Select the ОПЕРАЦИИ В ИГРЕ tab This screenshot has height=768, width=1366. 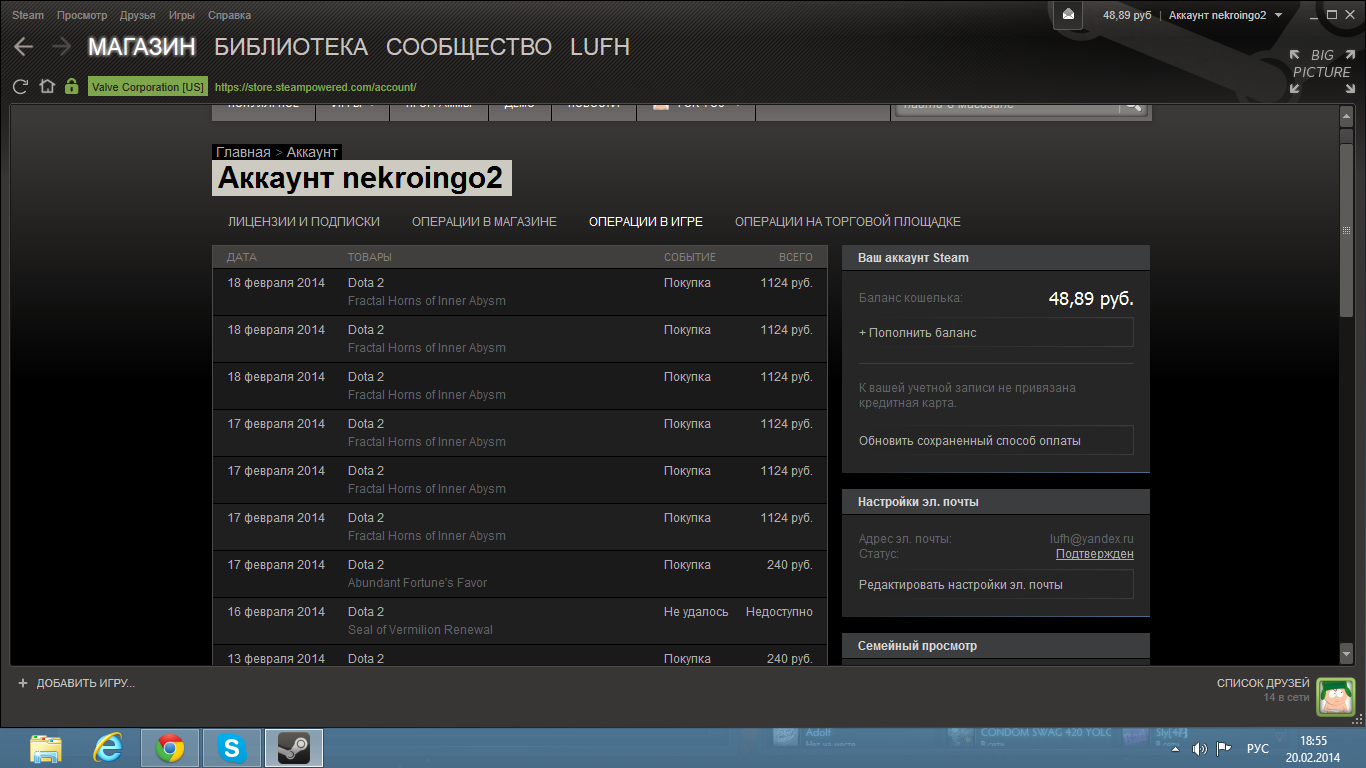(646, 222)
